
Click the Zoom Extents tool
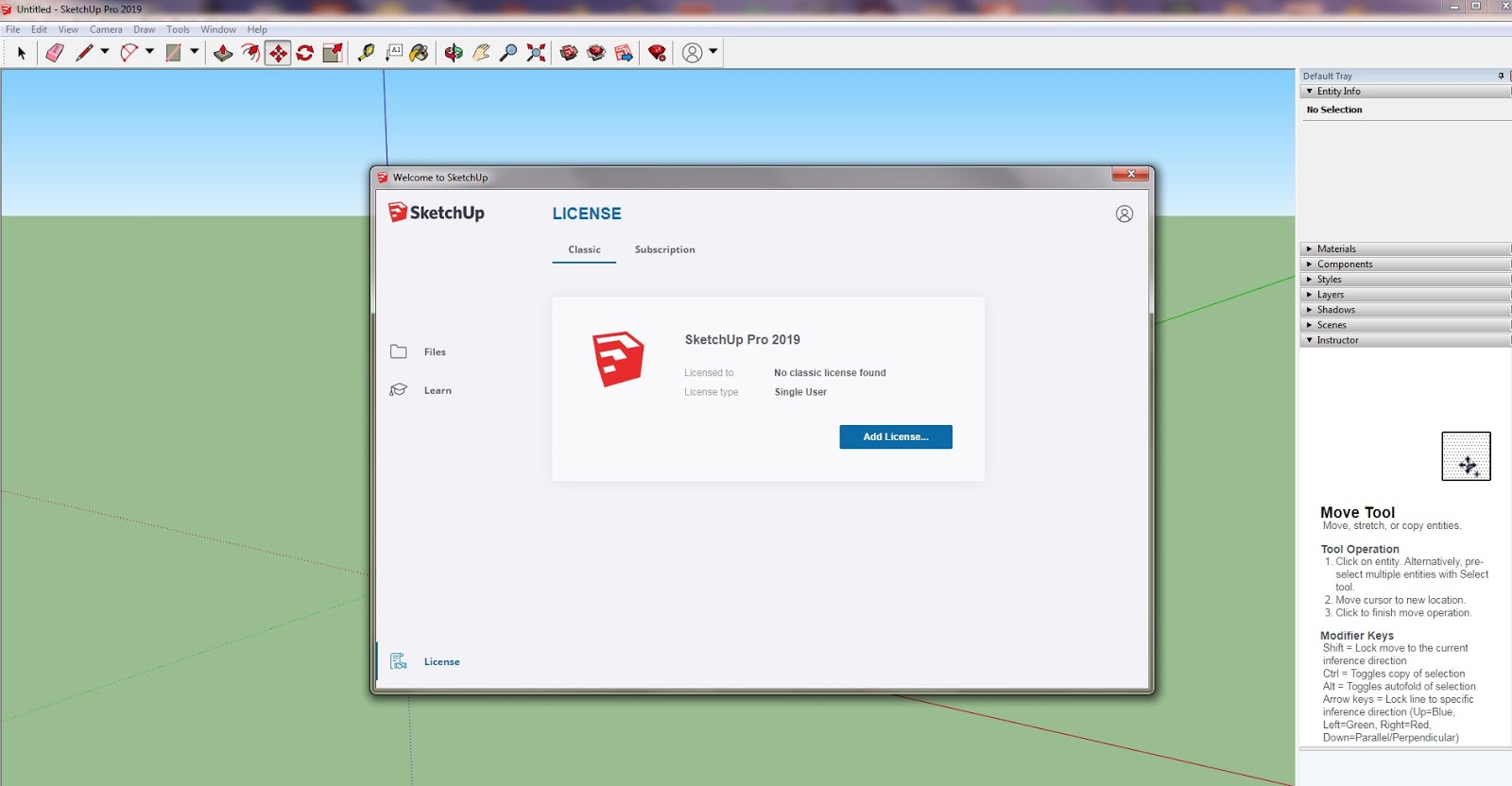click(x=536, y=53)
